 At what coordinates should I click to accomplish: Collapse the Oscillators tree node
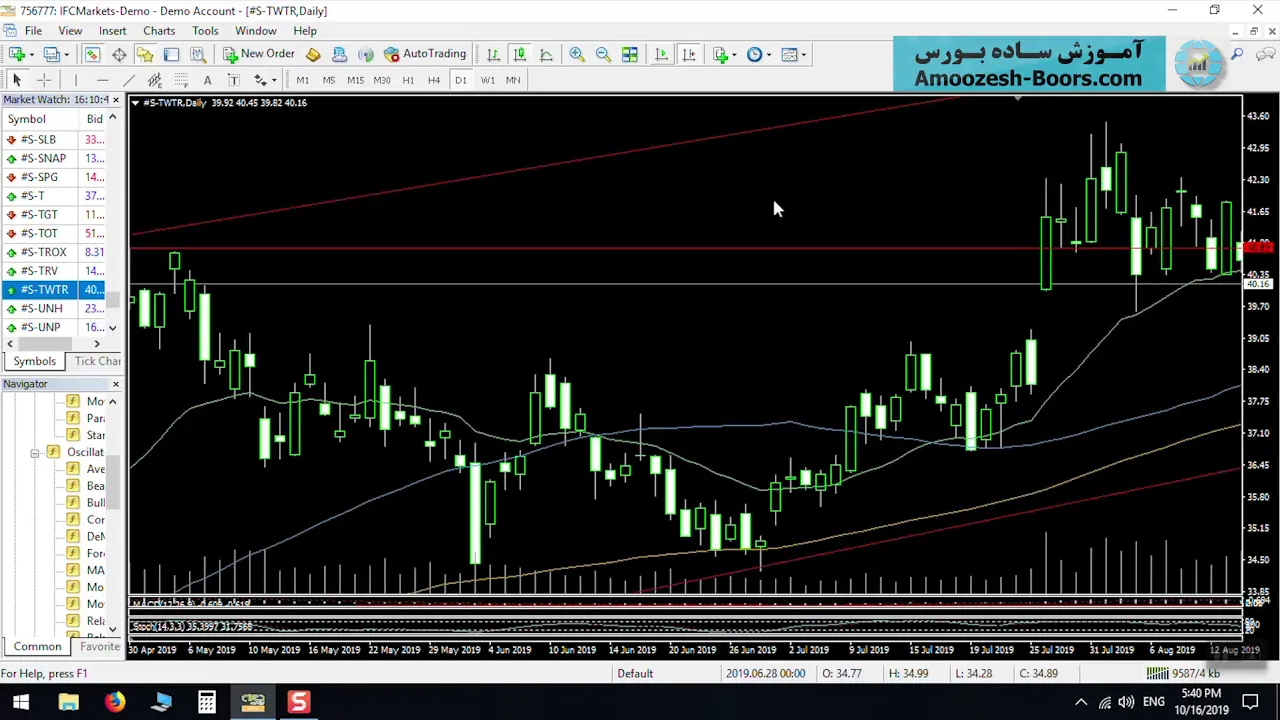coord(35,452)
